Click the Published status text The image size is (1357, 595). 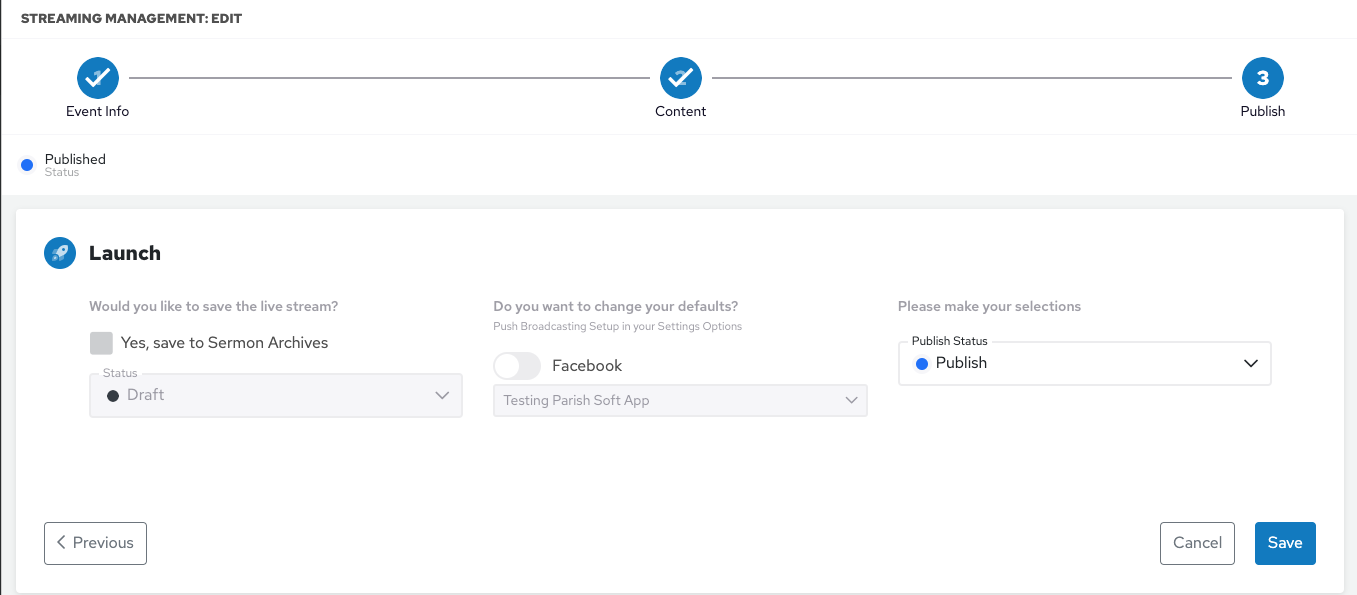(75, 159)
